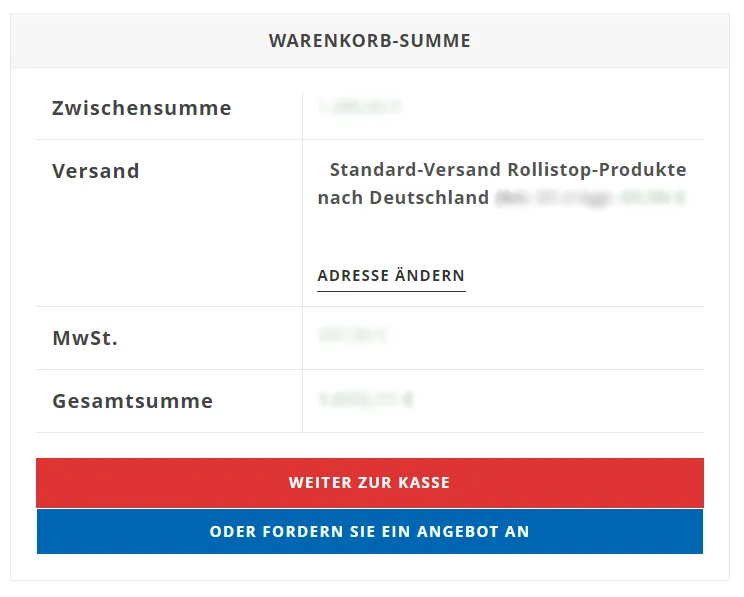Click the blue Angebot request button

click(369, 531)
